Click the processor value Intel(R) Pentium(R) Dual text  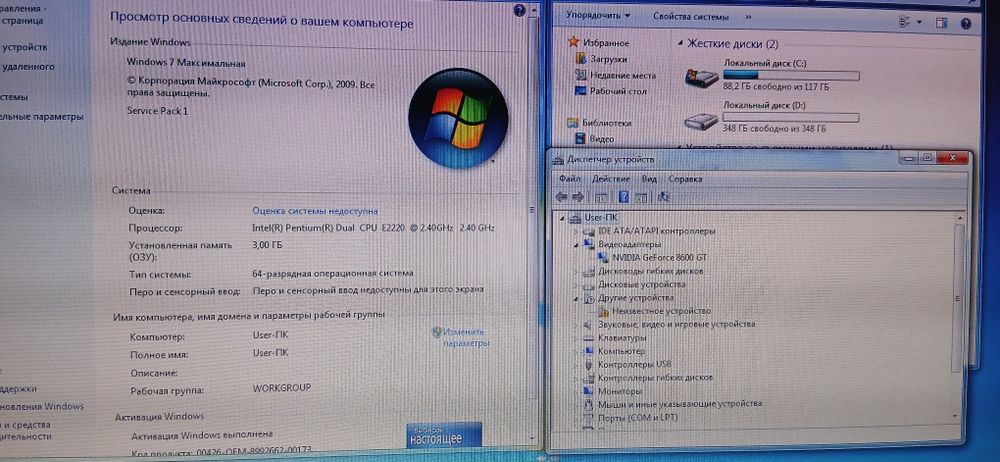pyautogui.click(x=374, y=228)
